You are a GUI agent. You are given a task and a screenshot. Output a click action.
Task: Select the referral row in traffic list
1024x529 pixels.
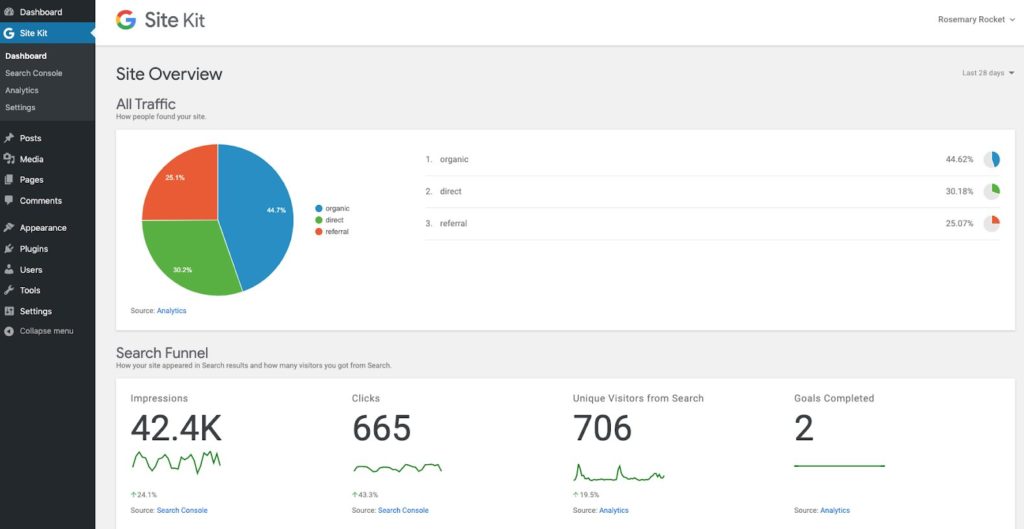point(712,223)
